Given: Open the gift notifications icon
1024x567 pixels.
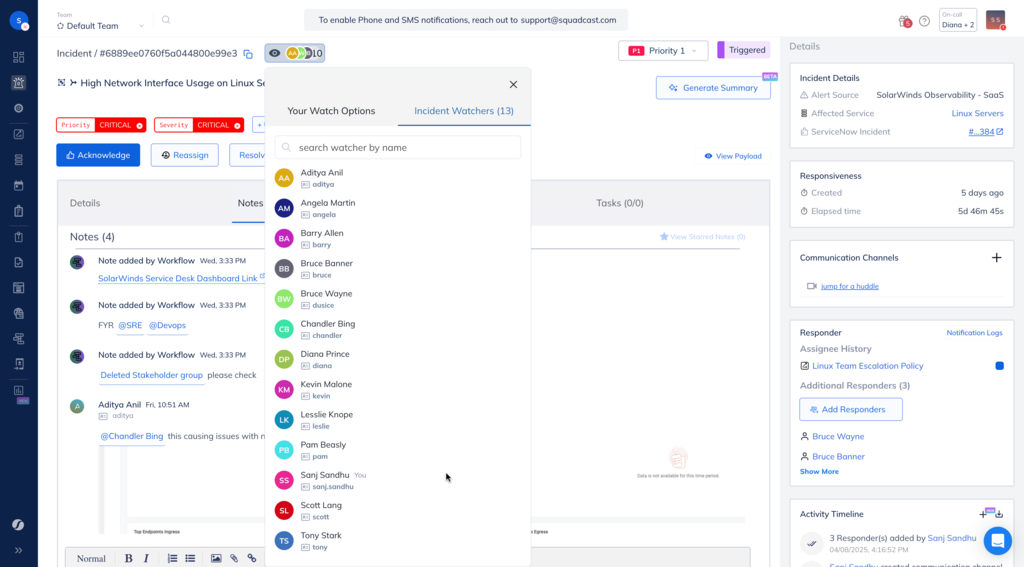Looking at the screenshot, I should coord(904,21).
